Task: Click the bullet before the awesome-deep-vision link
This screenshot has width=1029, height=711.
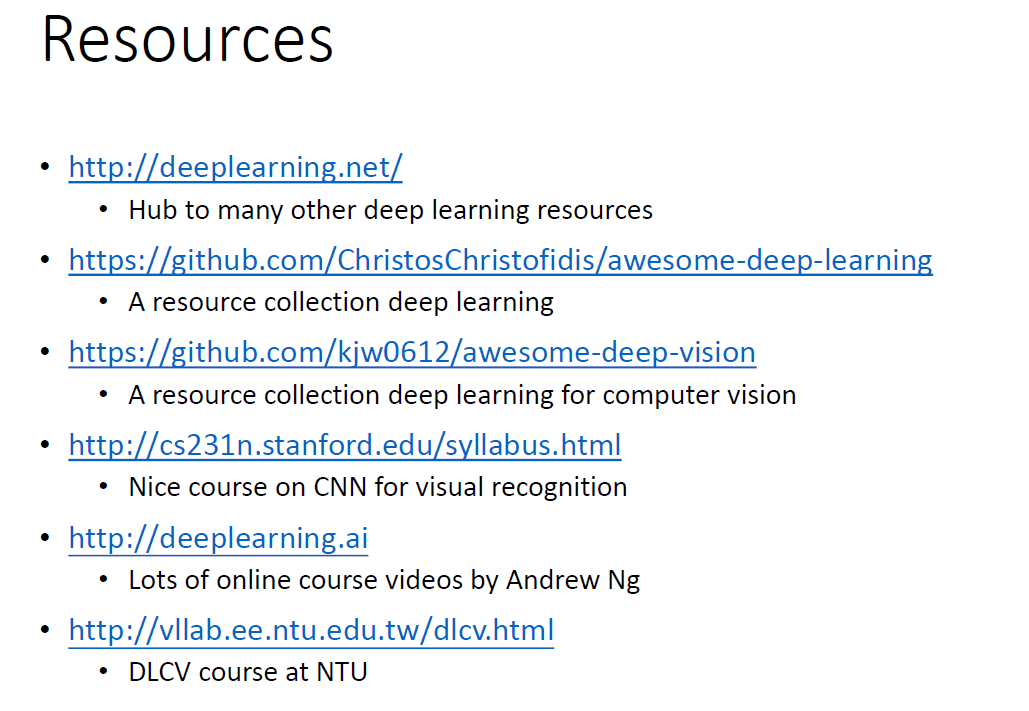Action: coord(44,352)
